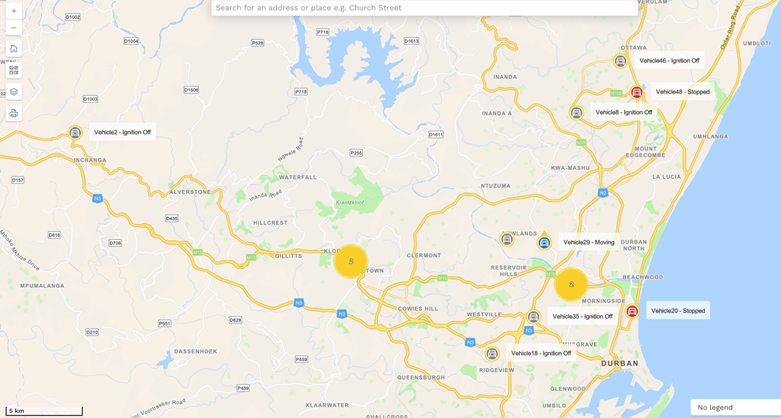Screen dimensions: 781x418
Task: Select the Vehicle2 marker near Inchanga
Action: [75, 133]
